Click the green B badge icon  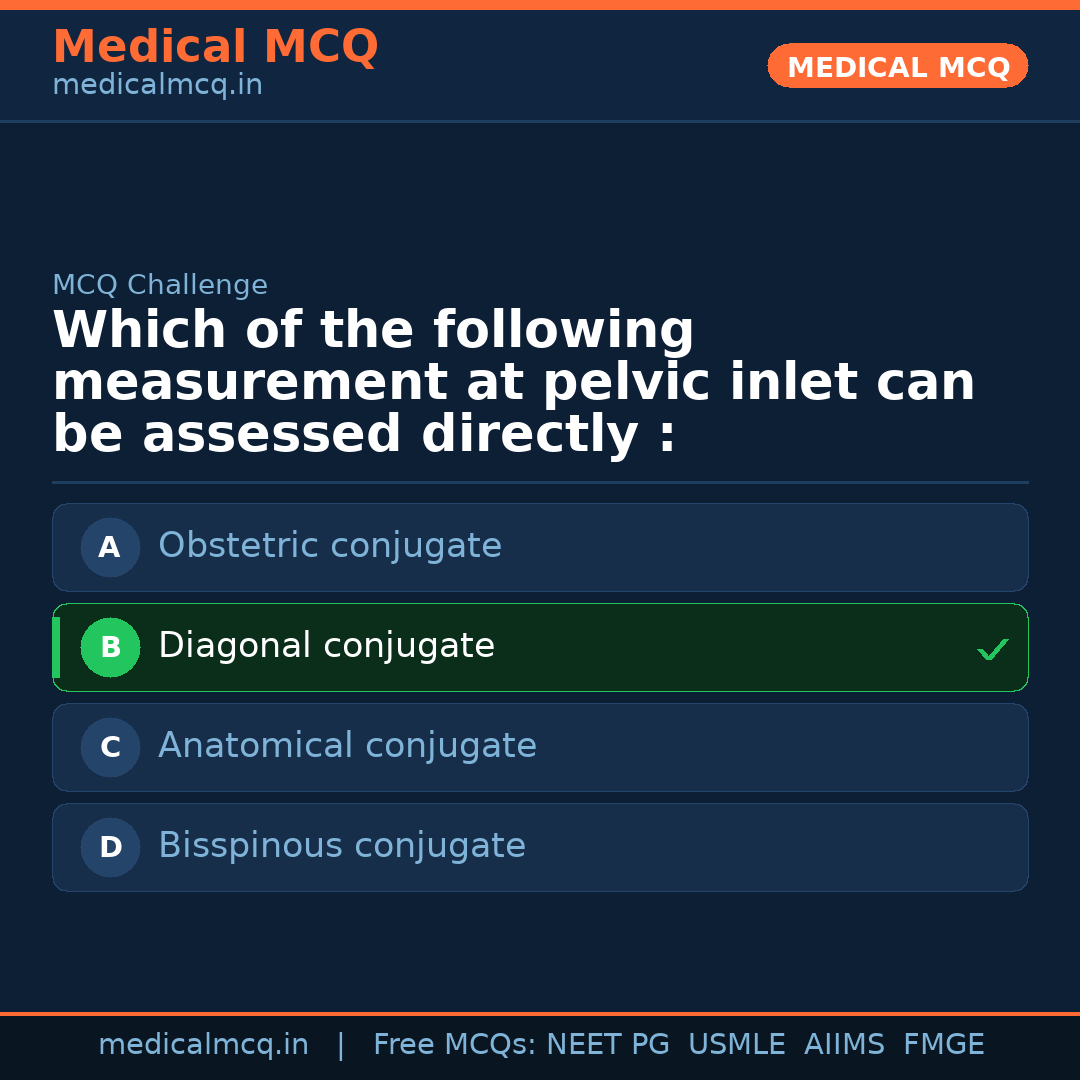coord(110,647)
